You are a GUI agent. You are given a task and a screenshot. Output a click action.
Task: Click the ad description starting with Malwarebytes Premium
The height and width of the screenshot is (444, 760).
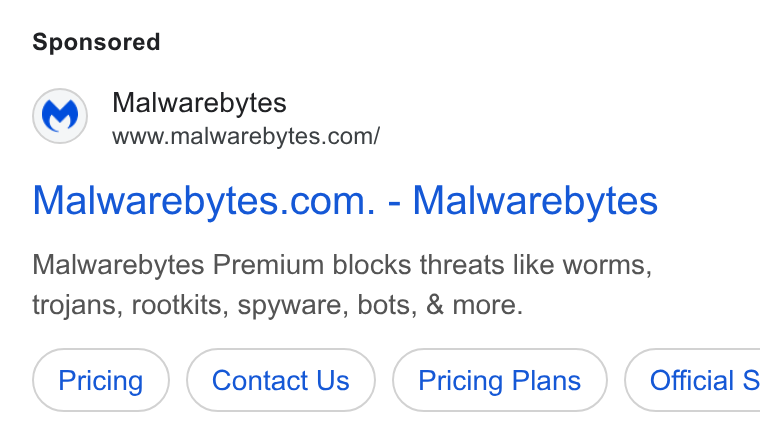[342, 285]
